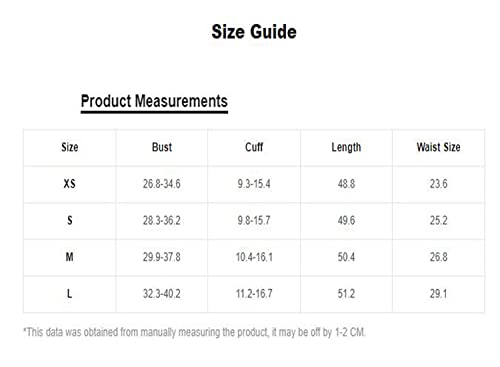Select the L waist size value 29.1
Screen dimensions: 500x367
point(438,294)
